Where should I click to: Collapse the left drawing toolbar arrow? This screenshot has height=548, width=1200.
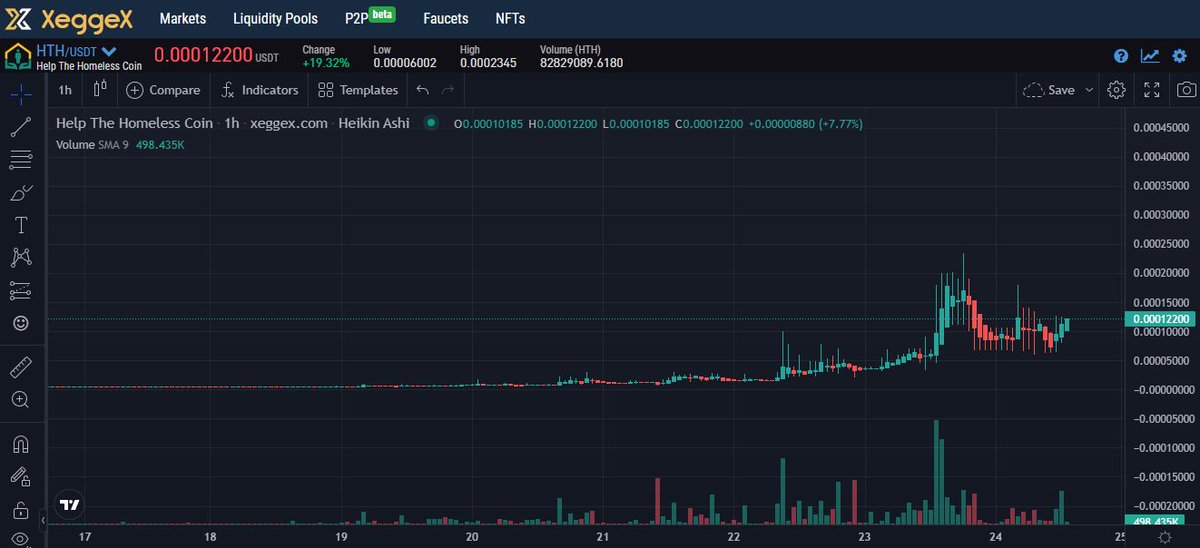tap(42, 521)
